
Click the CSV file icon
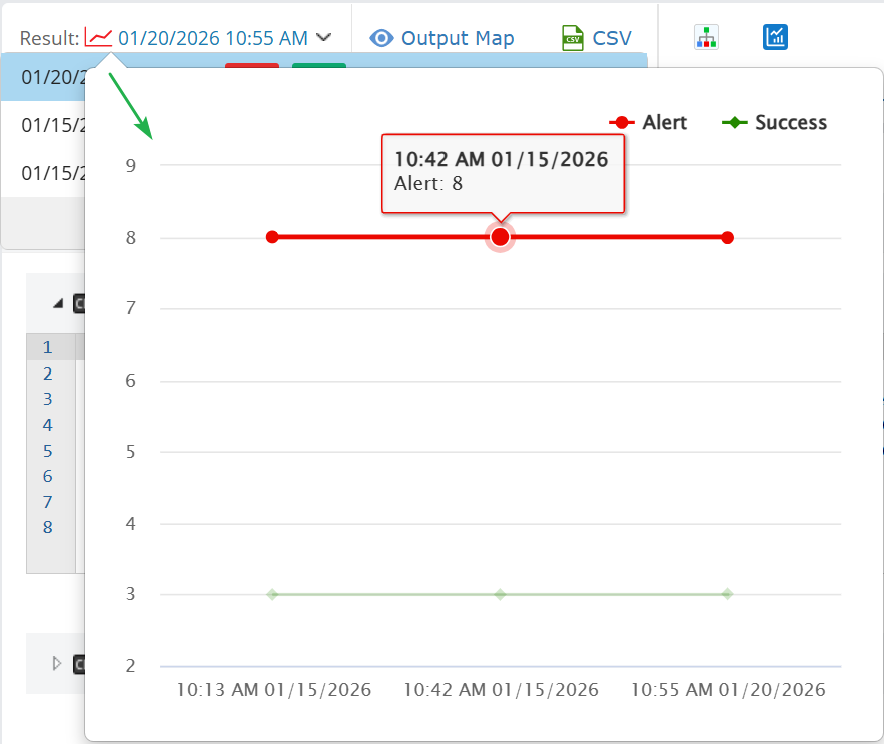coord(572,38)
